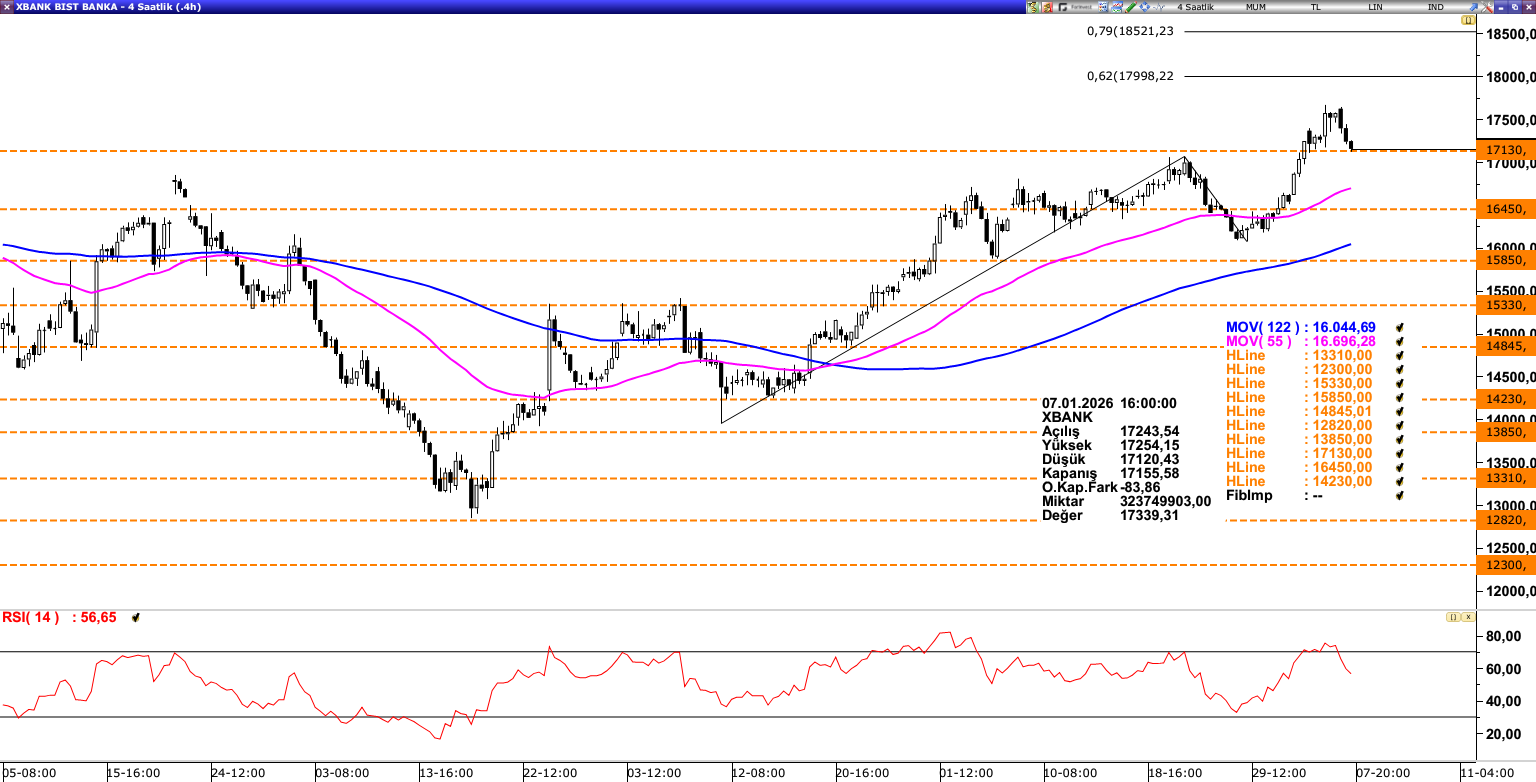The height and width of the screenshot is (782, 1536).
Task: Click the blue crosshair move icon
Action: [1144, 7]
